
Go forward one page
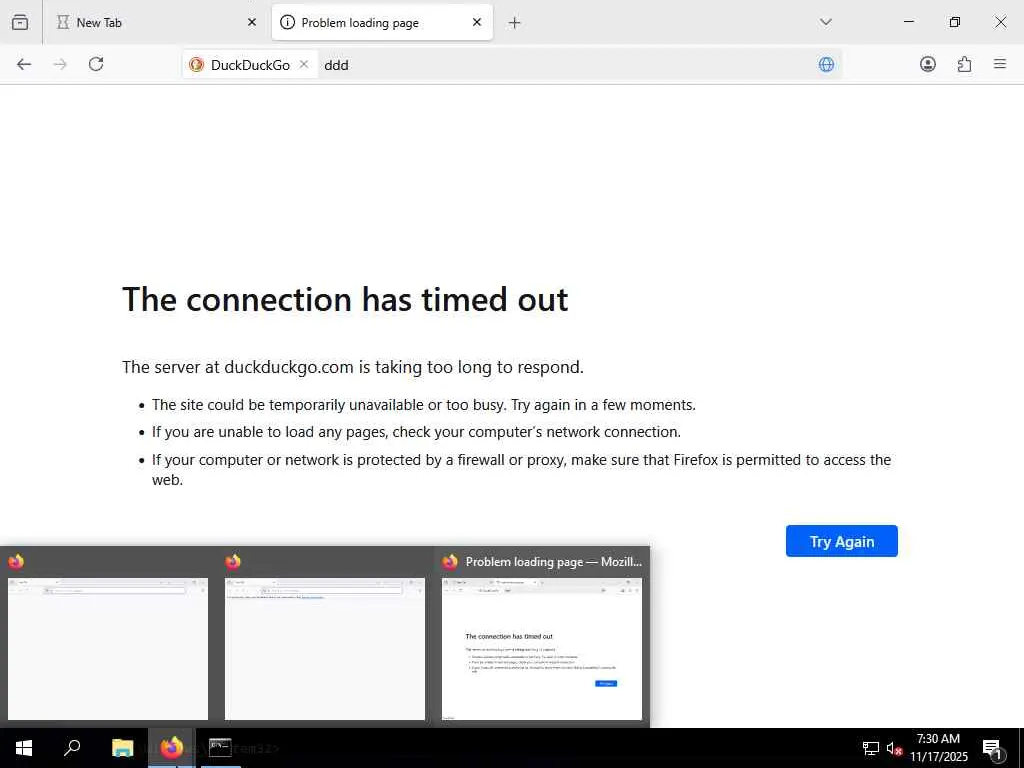pos(60,64)
